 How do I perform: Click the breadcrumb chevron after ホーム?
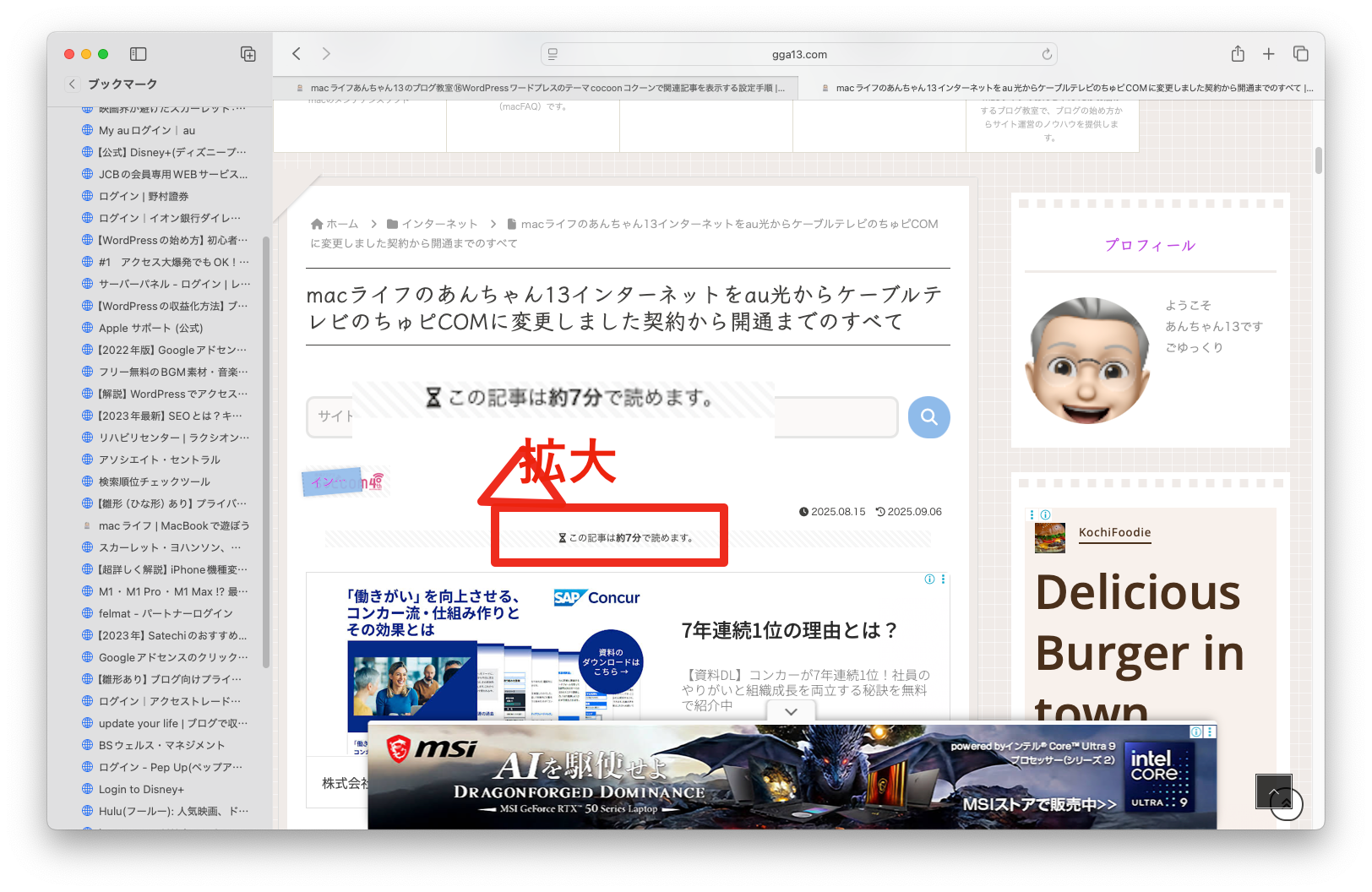point(373,224)
